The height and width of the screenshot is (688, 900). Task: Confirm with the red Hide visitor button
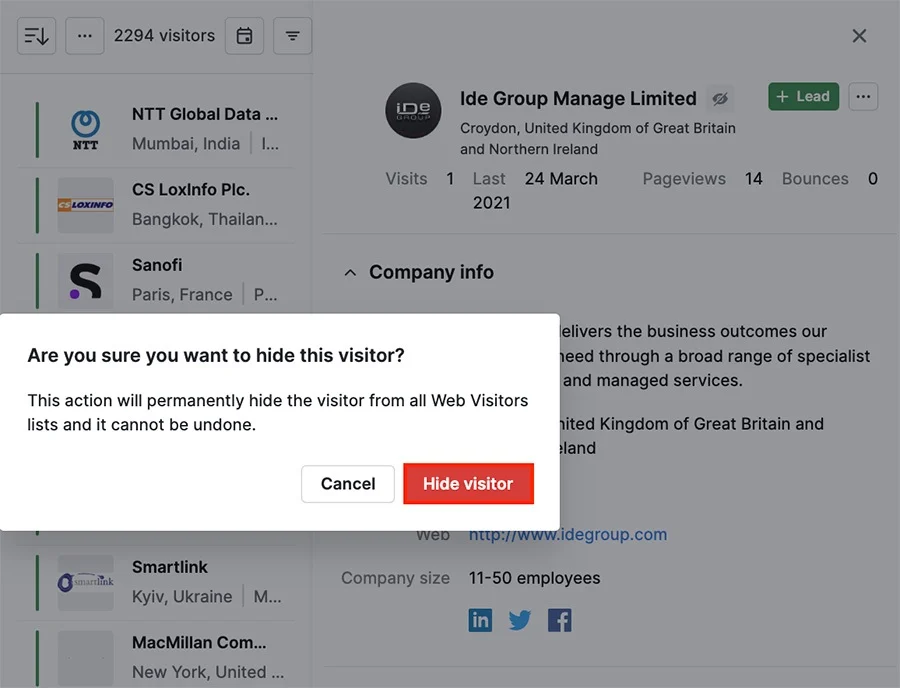click(468, 484)
